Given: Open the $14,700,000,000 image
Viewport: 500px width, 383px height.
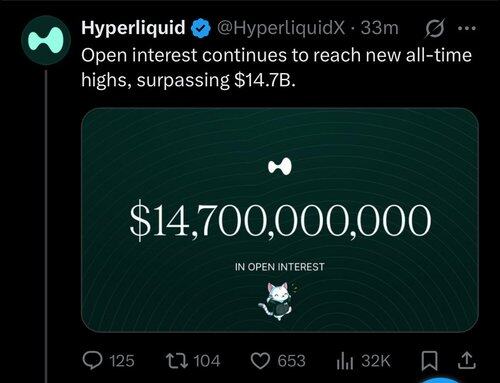Looking at the screenshot, I should pyautogui.click(x=280, y=220).
